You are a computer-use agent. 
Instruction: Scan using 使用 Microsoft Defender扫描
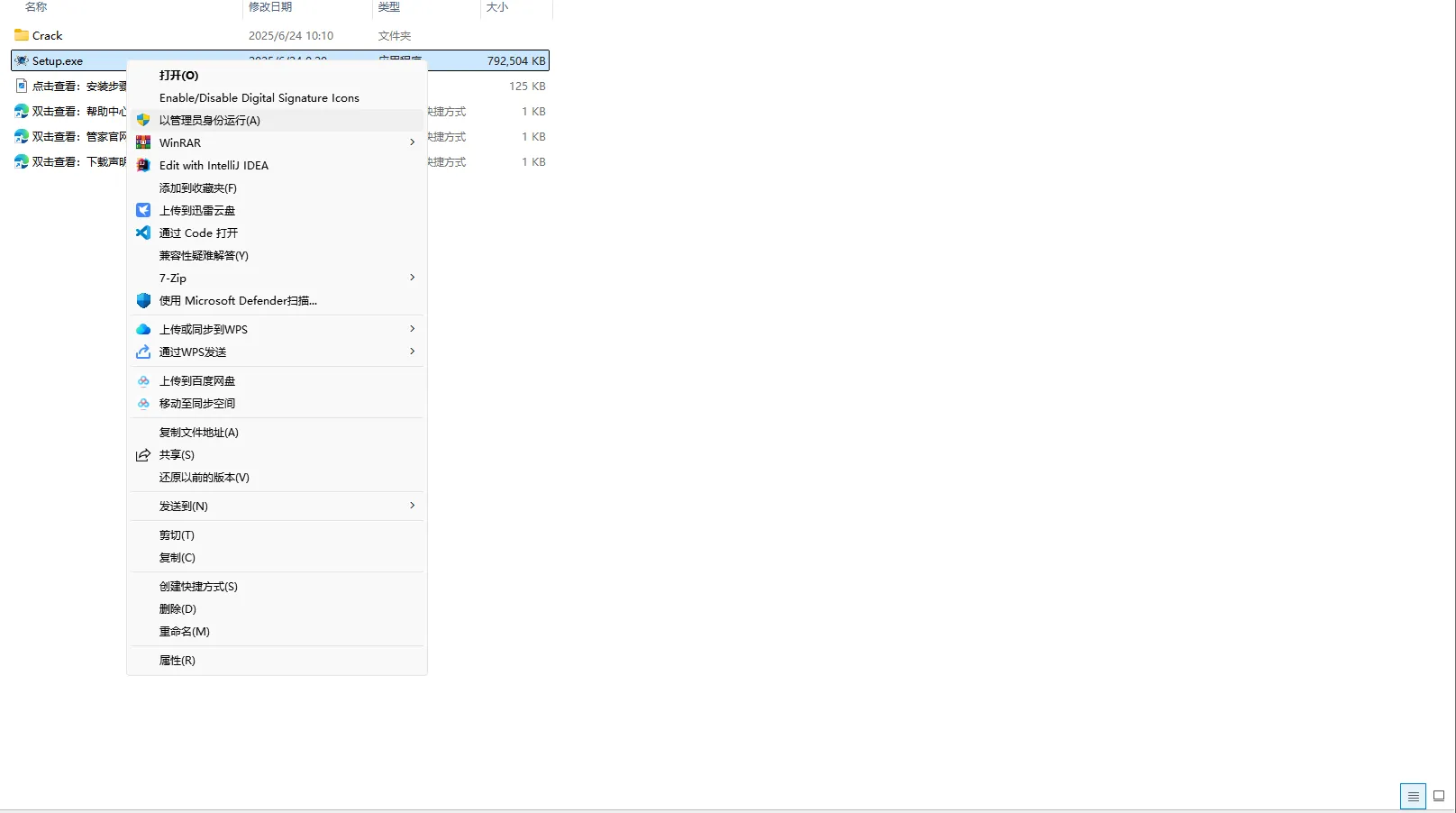pyautogui.click(x=277, y=300)
